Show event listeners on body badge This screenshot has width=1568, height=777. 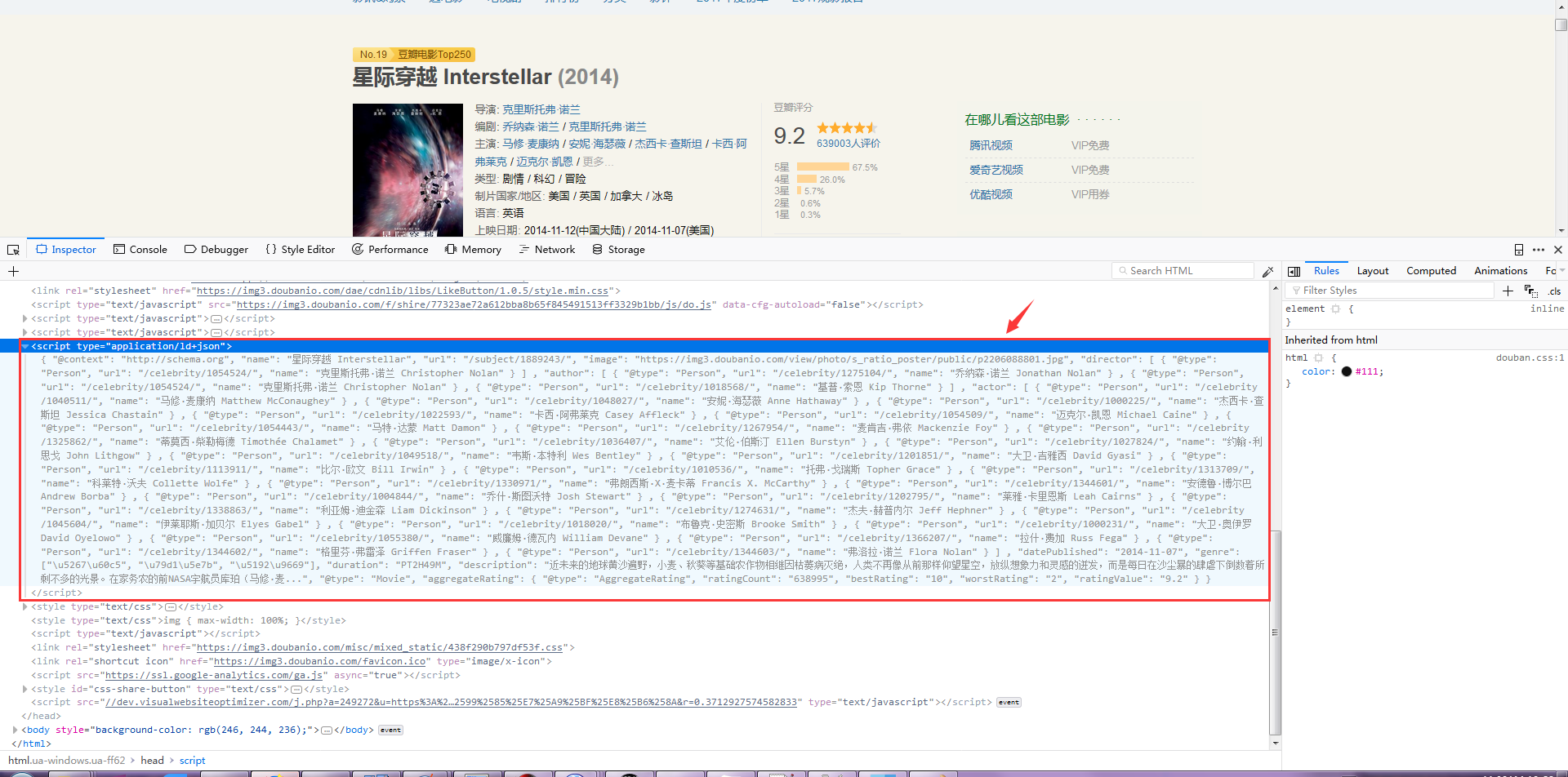click(390, 730)
